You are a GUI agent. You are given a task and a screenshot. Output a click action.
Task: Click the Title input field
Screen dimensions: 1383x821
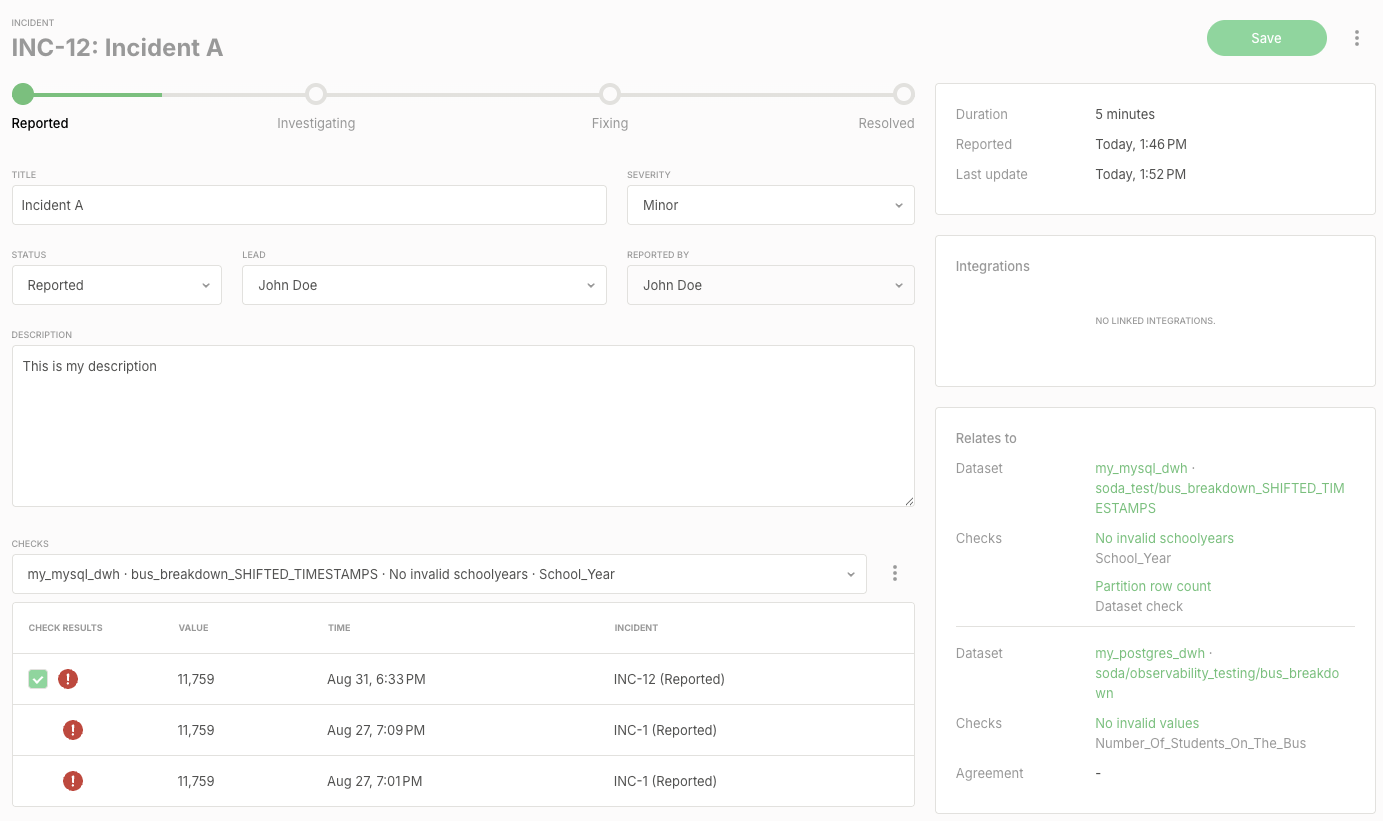pos(309,205)
